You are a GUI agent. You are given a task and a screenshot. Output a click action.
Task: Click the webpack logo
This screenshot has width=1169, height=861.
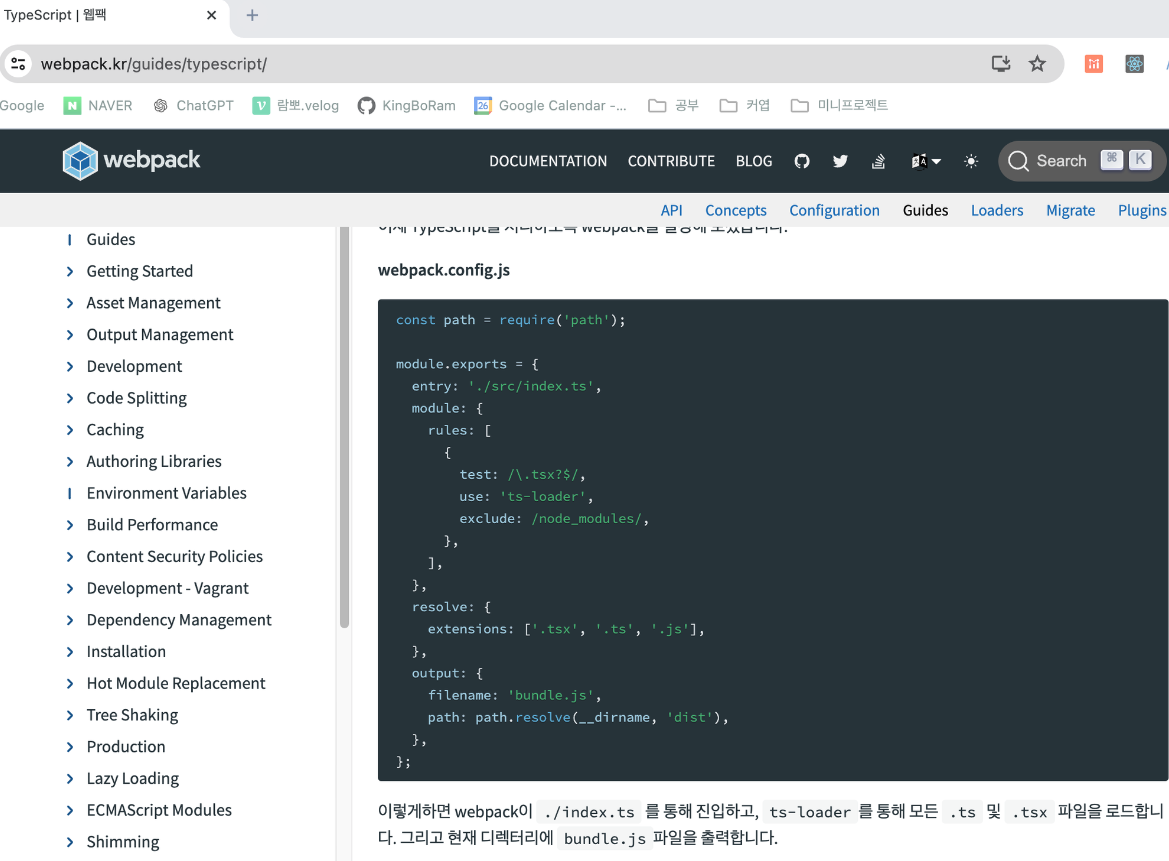pos(131,160)
